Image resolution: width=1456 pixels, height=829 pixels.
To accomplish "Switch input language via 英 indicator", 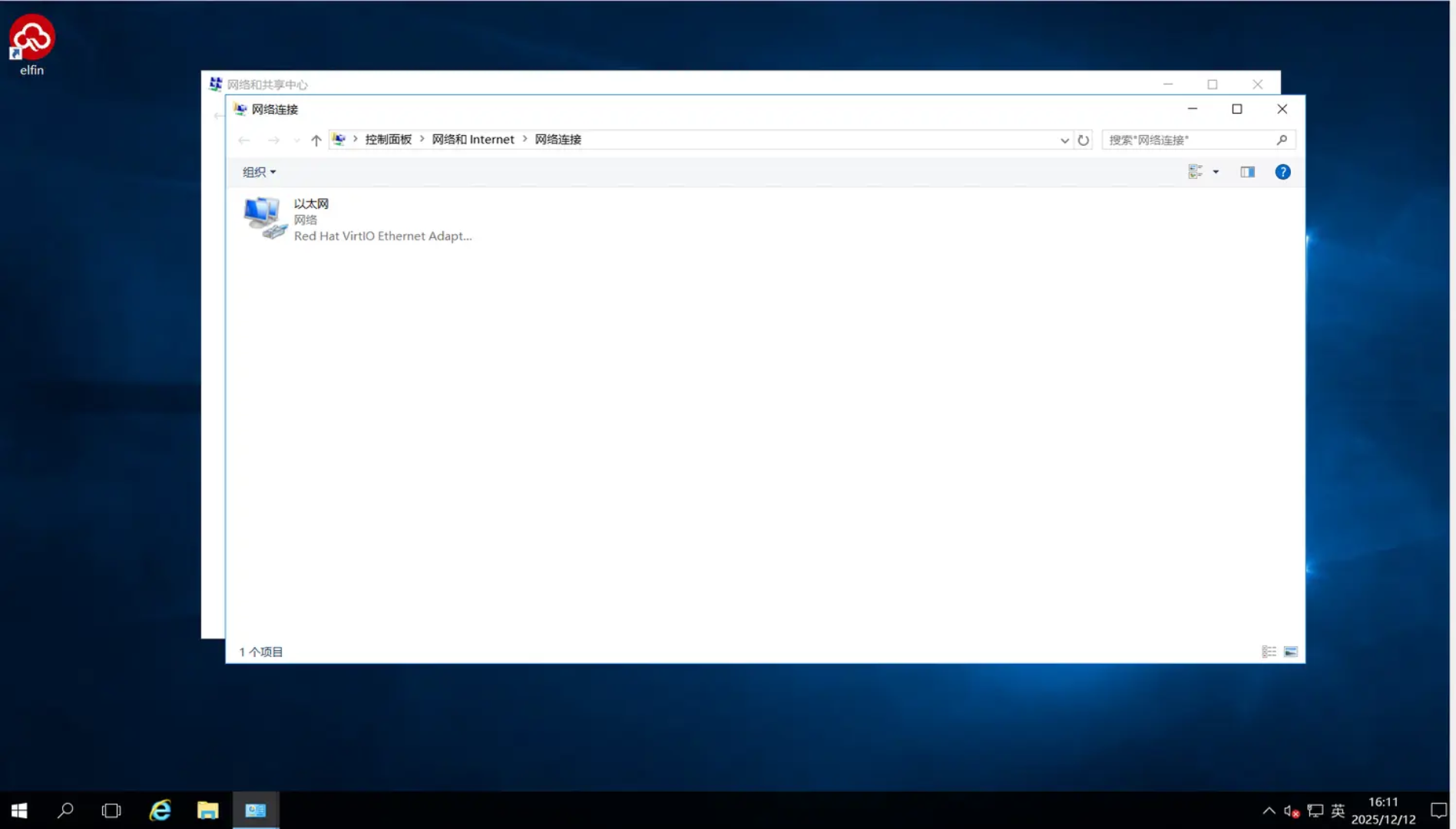I will [1338, 811].
